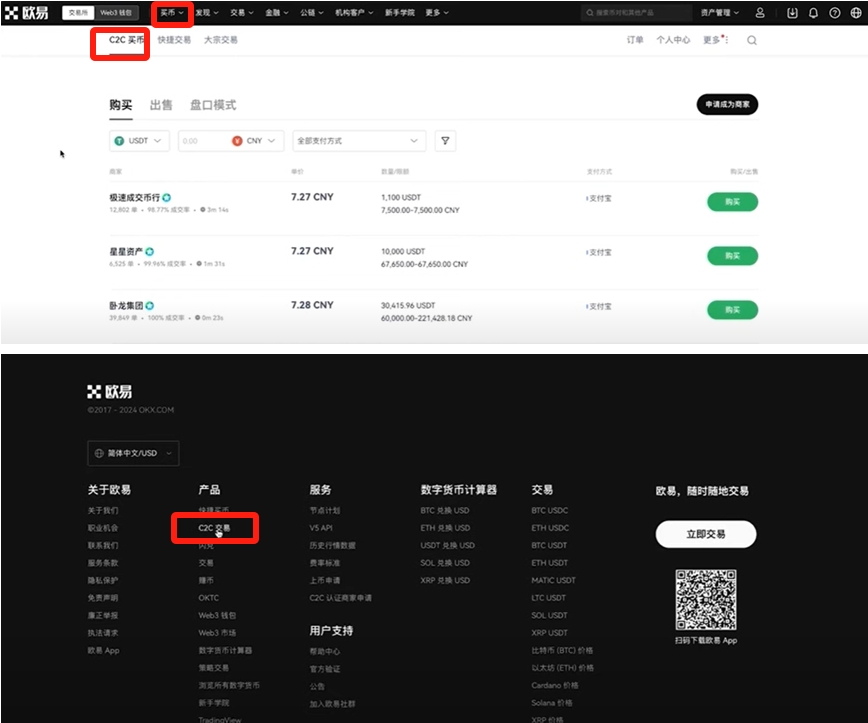Click 购买 for 极速成交币行
This screenshot has width=868, height=723.
click(x=732, y=202)
